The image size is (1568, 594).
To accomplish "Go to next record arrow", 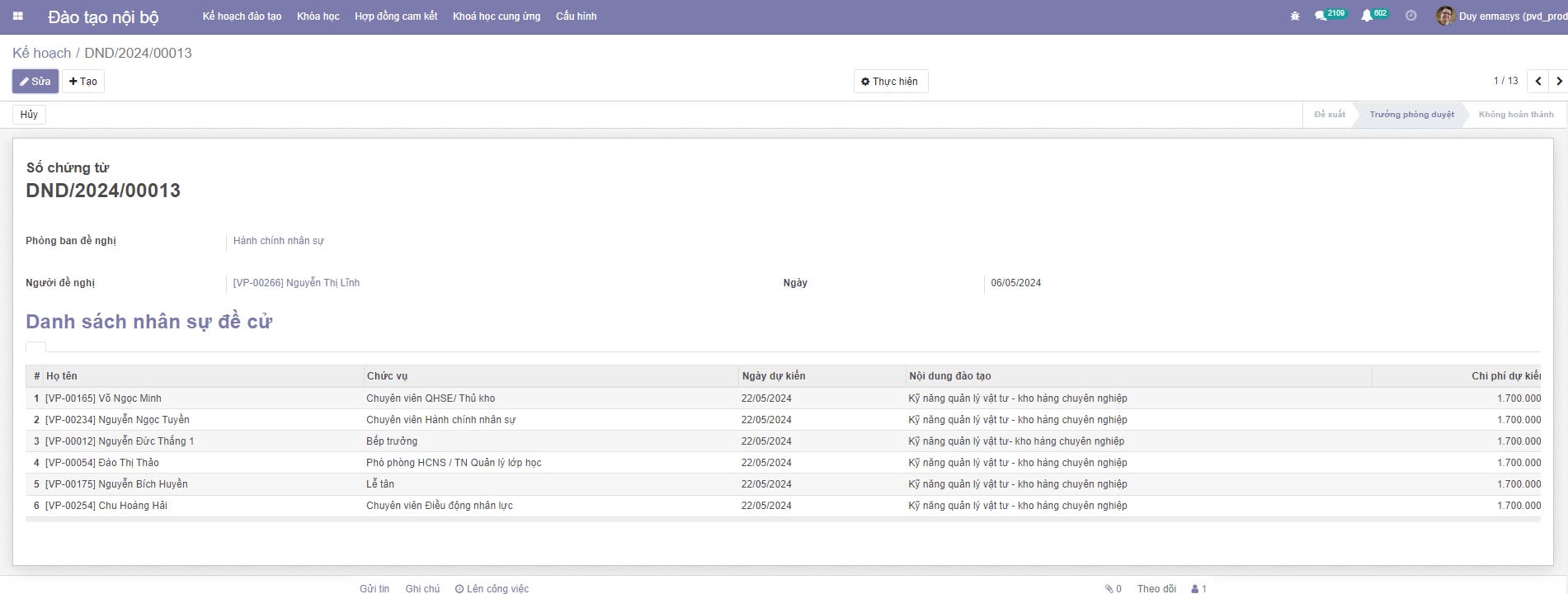I will tap(1558, 81).
